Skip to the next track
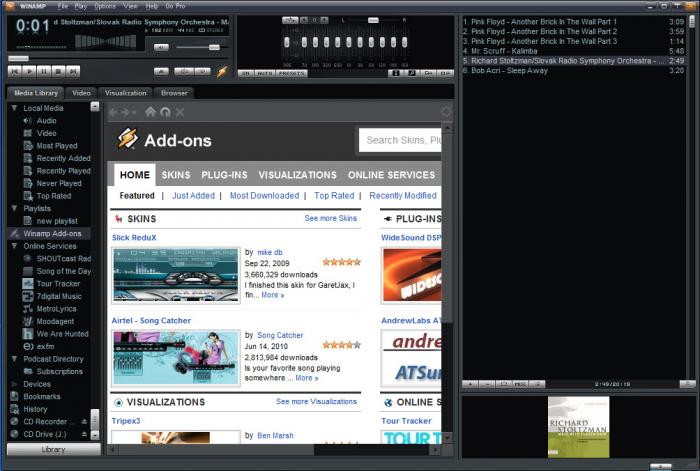 pyautogui.click(x=73, y=71)
